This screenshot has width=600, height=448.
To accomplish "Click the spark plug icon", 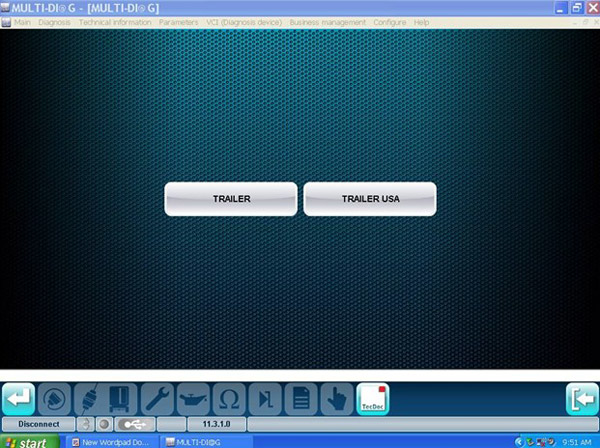I will [87, 399].
